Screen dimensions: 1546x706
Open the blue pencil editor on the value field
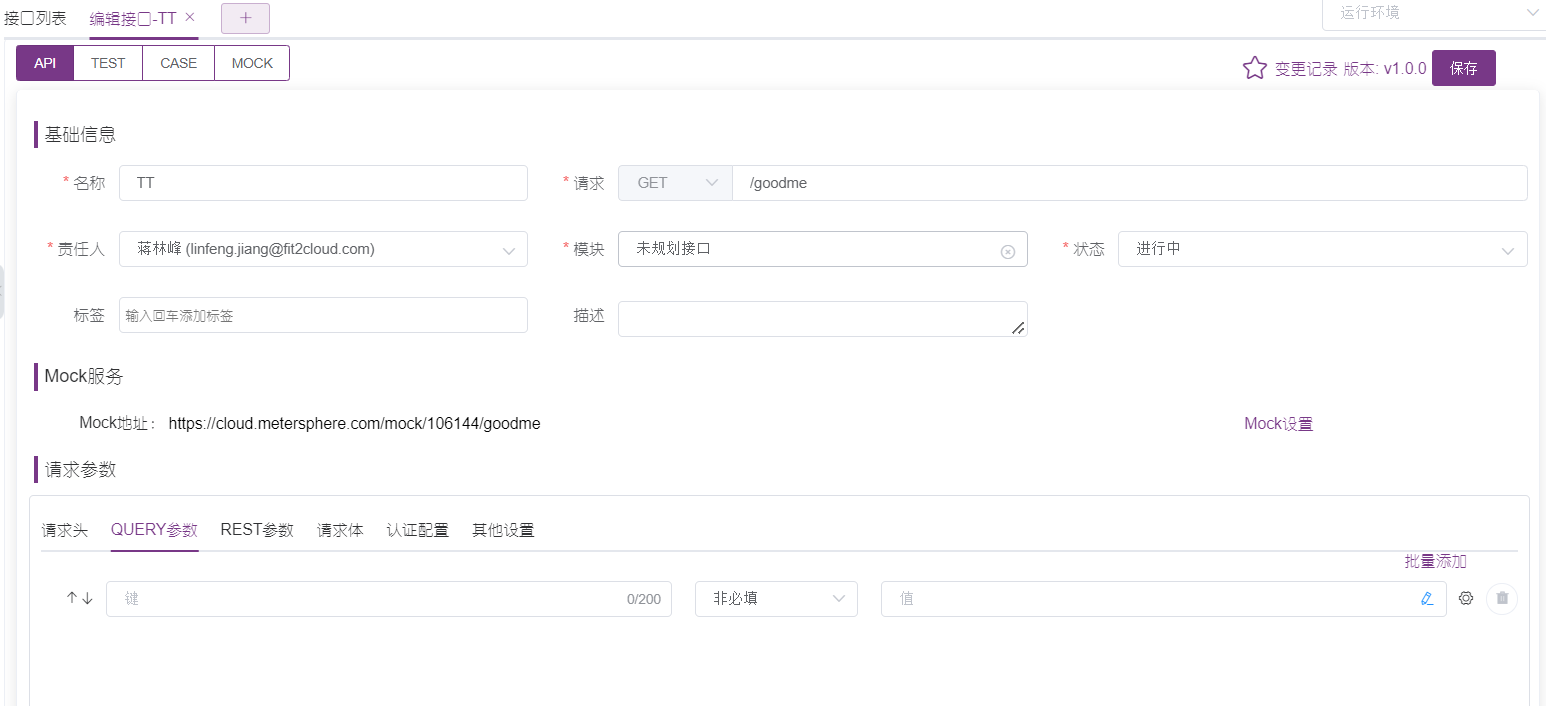pyautogui.click(x=1427, y=598)
